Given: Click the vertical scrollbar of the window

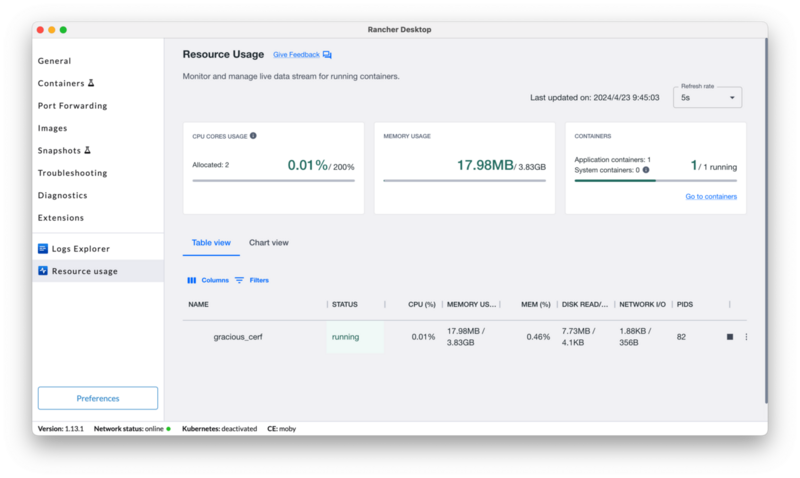Looking at the screenshot, I should [766, 220].
